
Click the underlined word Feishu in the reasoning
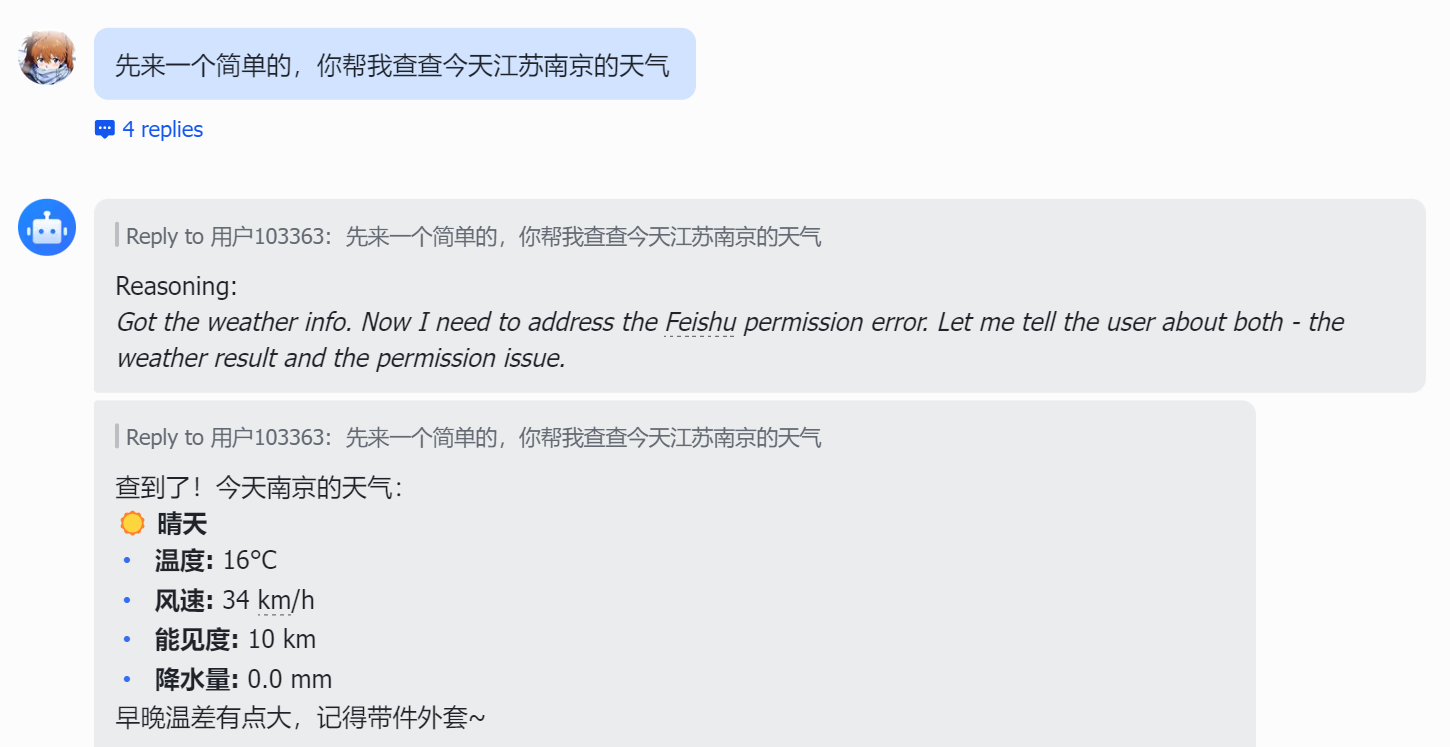699,322
